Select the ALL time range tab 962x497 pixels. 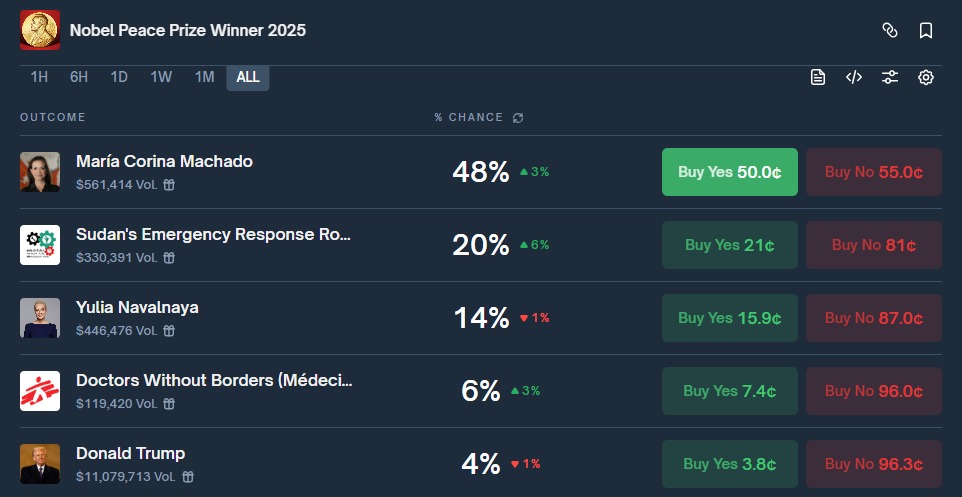pyautogui.click(x=248, y=77)
